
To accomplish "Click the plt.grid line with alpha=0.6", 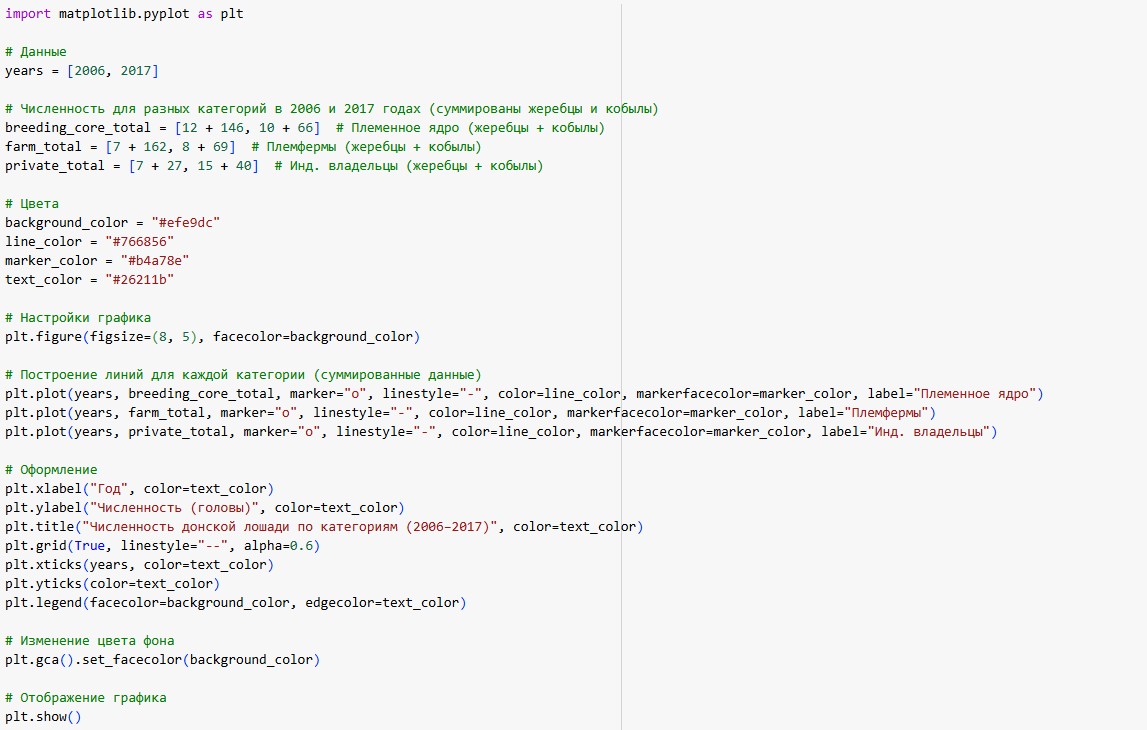I will click(x=162, y=546).
